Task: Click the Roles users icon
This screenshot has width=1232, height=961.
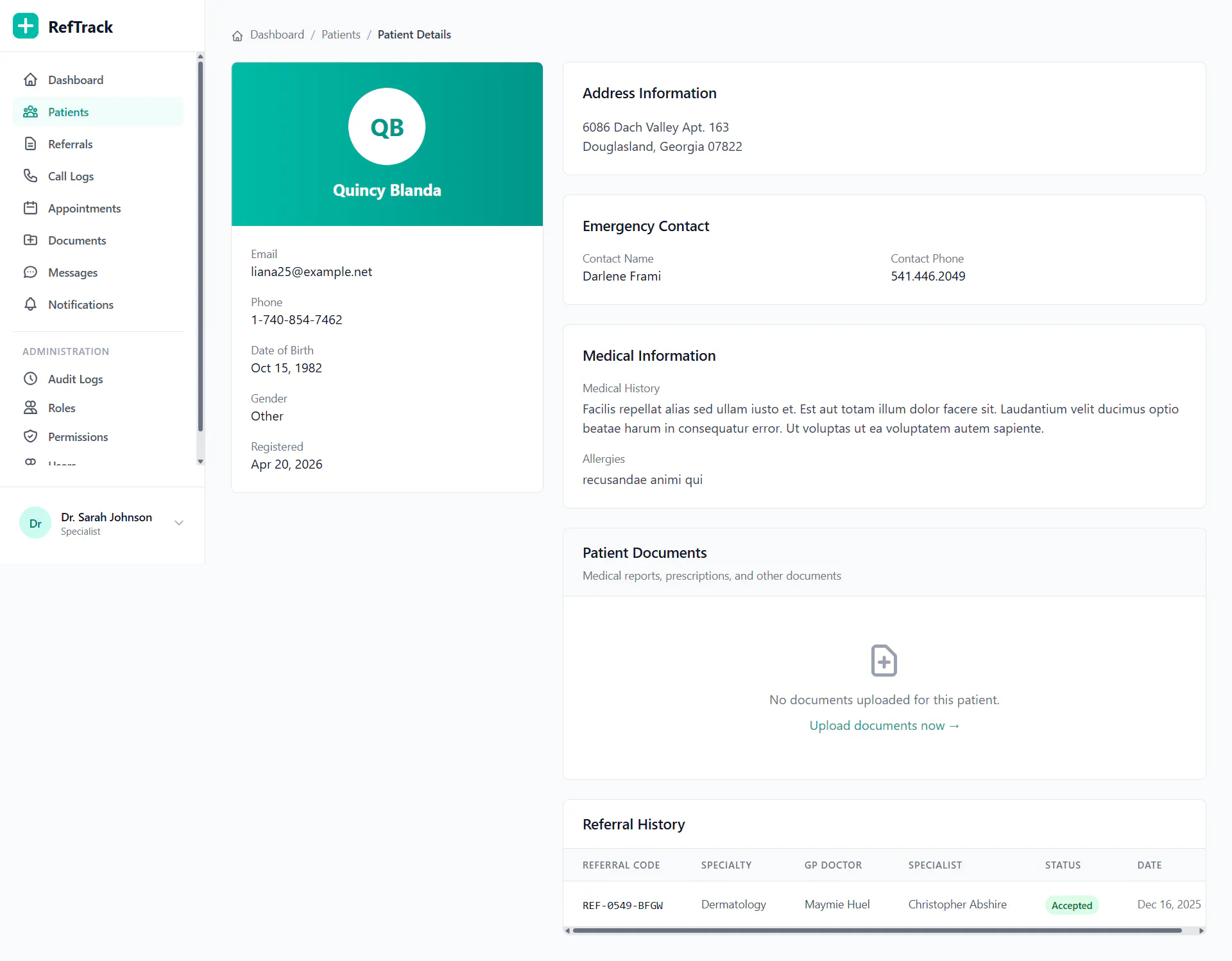Action: pyautogui.click(x=30, y=408)
